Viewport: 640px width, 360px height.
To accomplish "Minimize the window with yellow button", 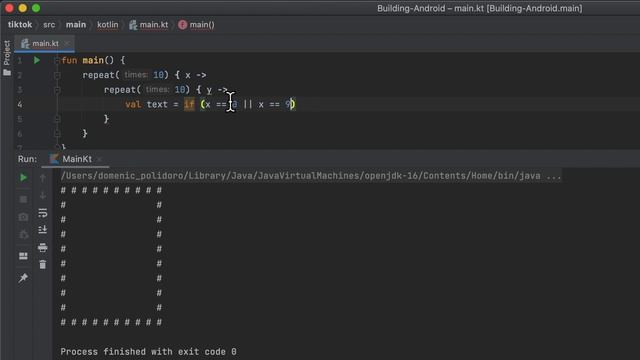I will pos(23,8).
